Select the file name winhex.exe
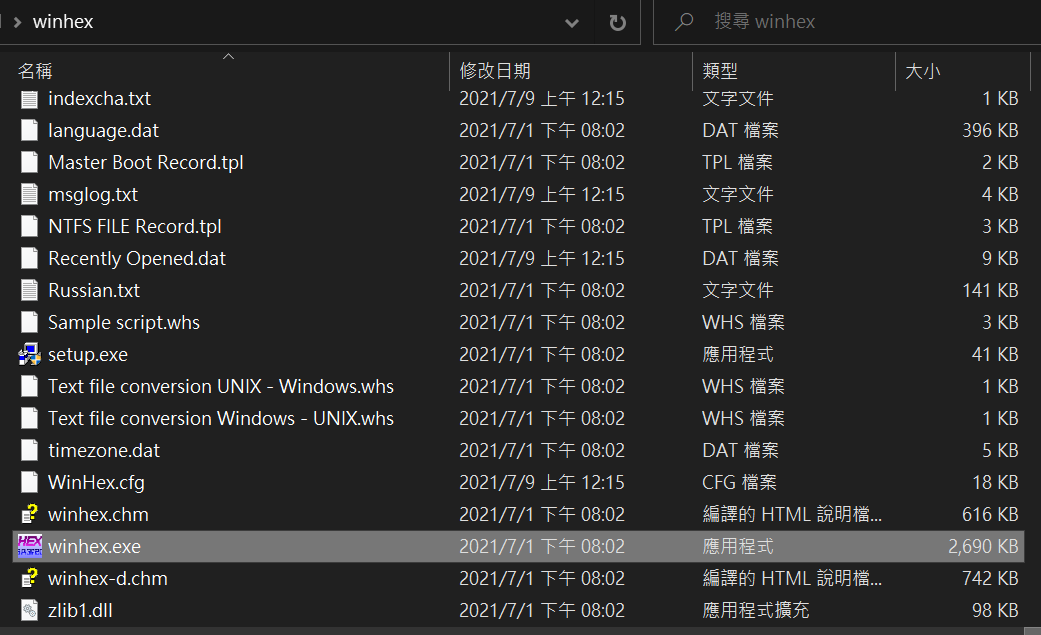Screen dimensions: 1041x635 [94, 546]
